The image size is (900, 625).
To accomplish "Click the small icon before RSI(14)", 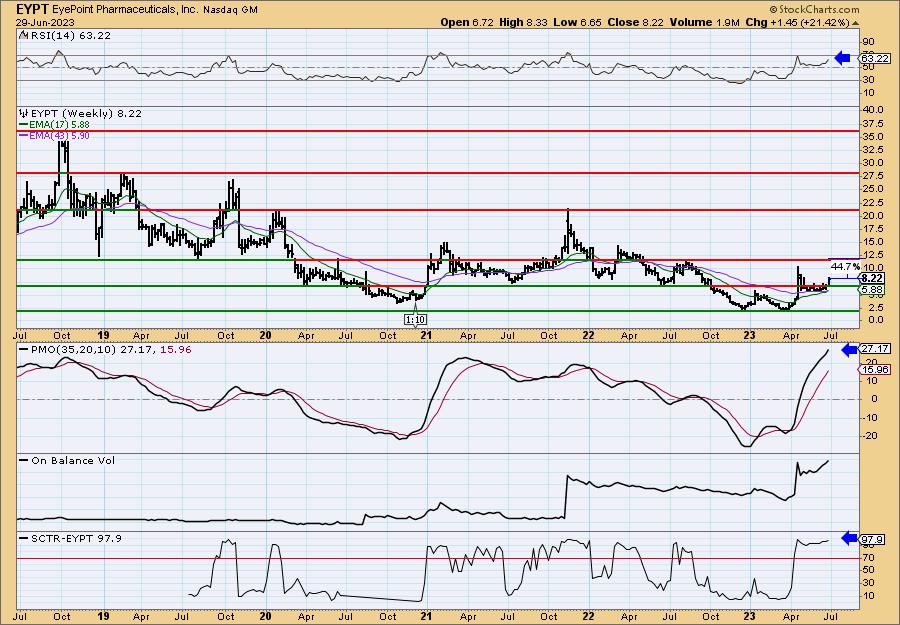I will [x=23, y=35].
